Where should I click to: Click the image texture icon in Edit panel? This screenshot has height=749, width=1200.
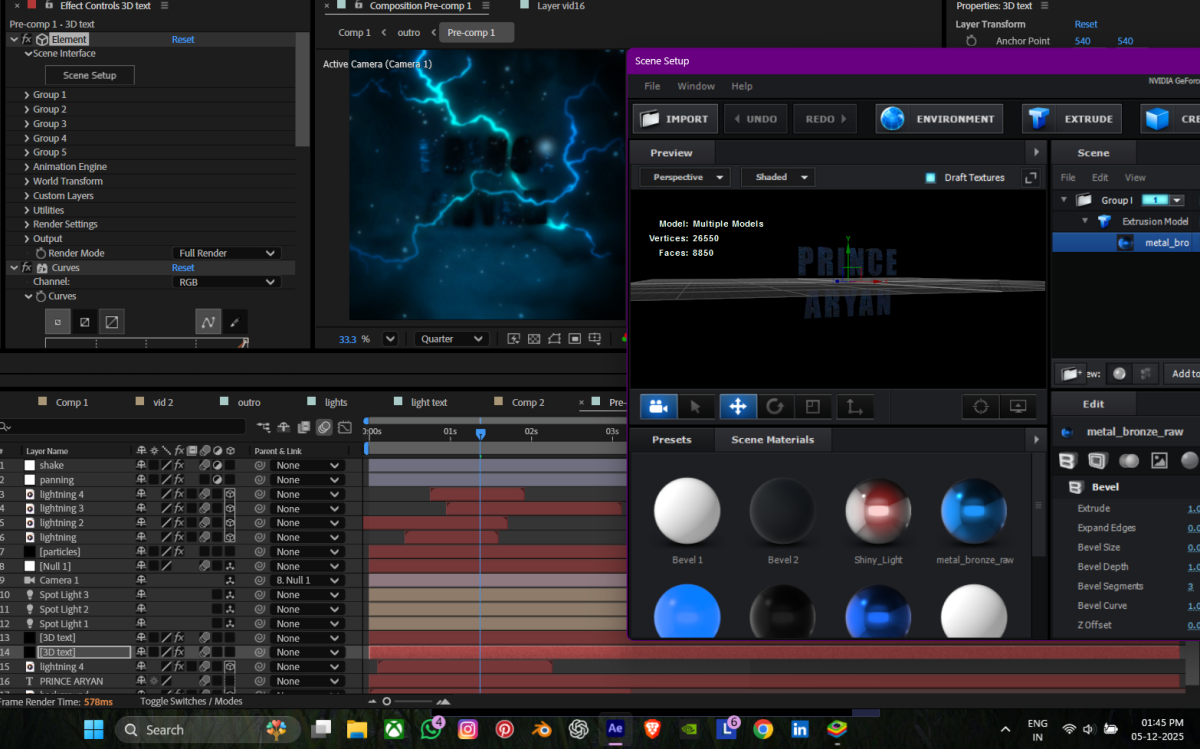1159,460
